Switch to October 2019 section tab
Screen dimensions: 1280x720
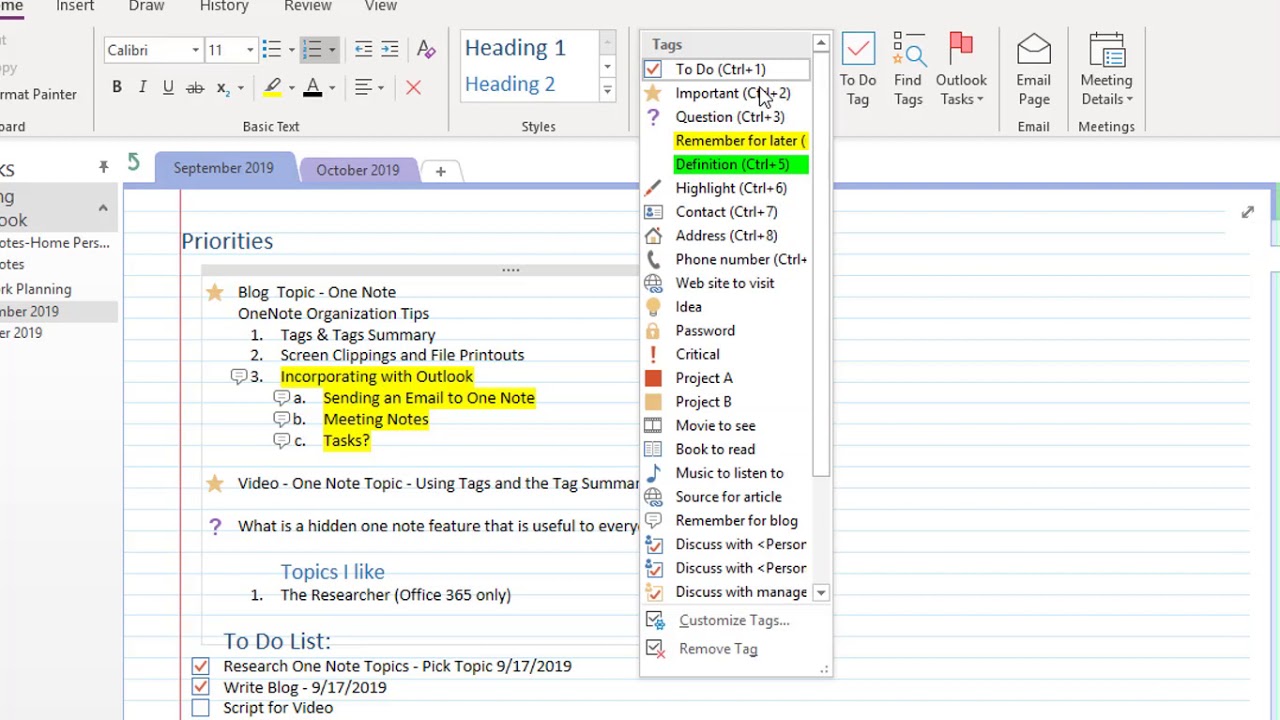[x=357, y=170]
